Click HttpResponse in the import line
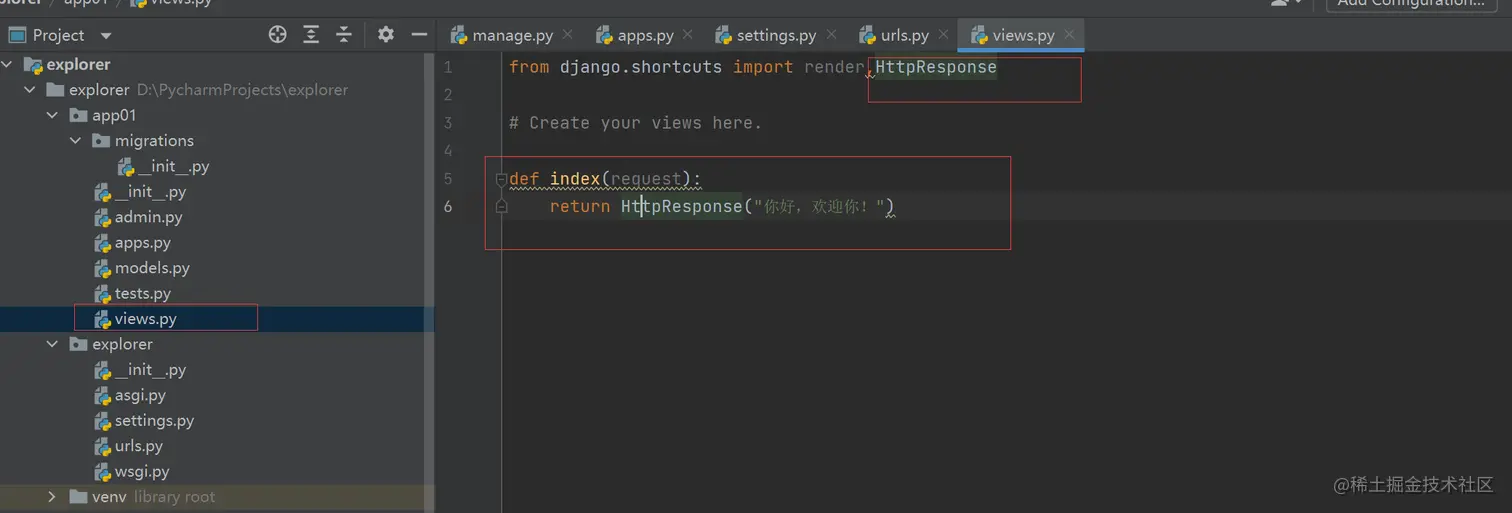 (936, 67)
